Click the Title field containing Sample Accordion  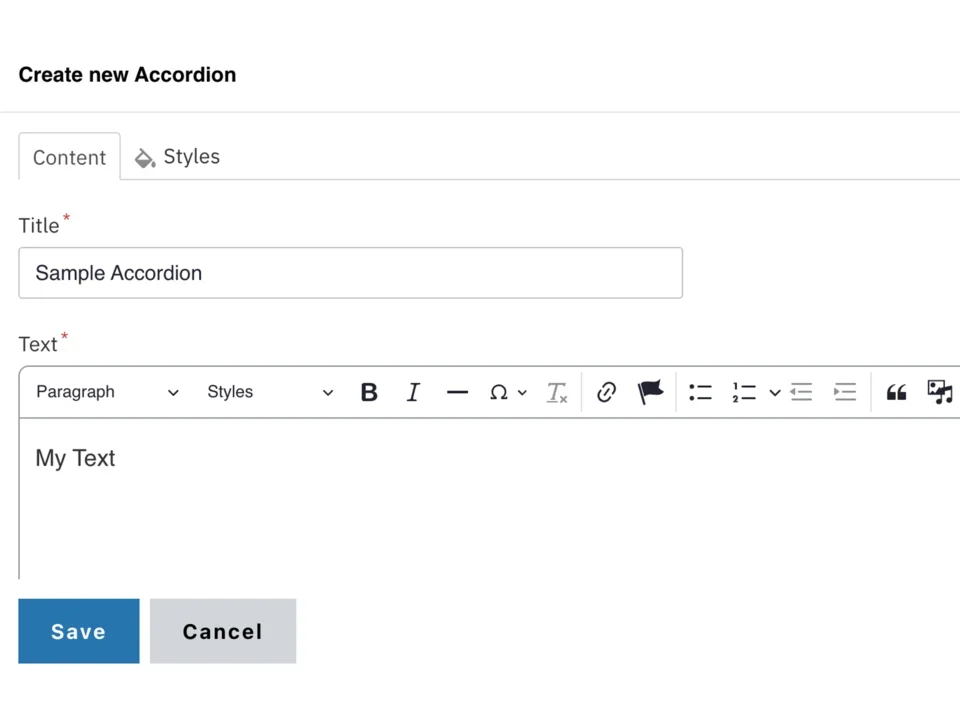click(350, 273)
